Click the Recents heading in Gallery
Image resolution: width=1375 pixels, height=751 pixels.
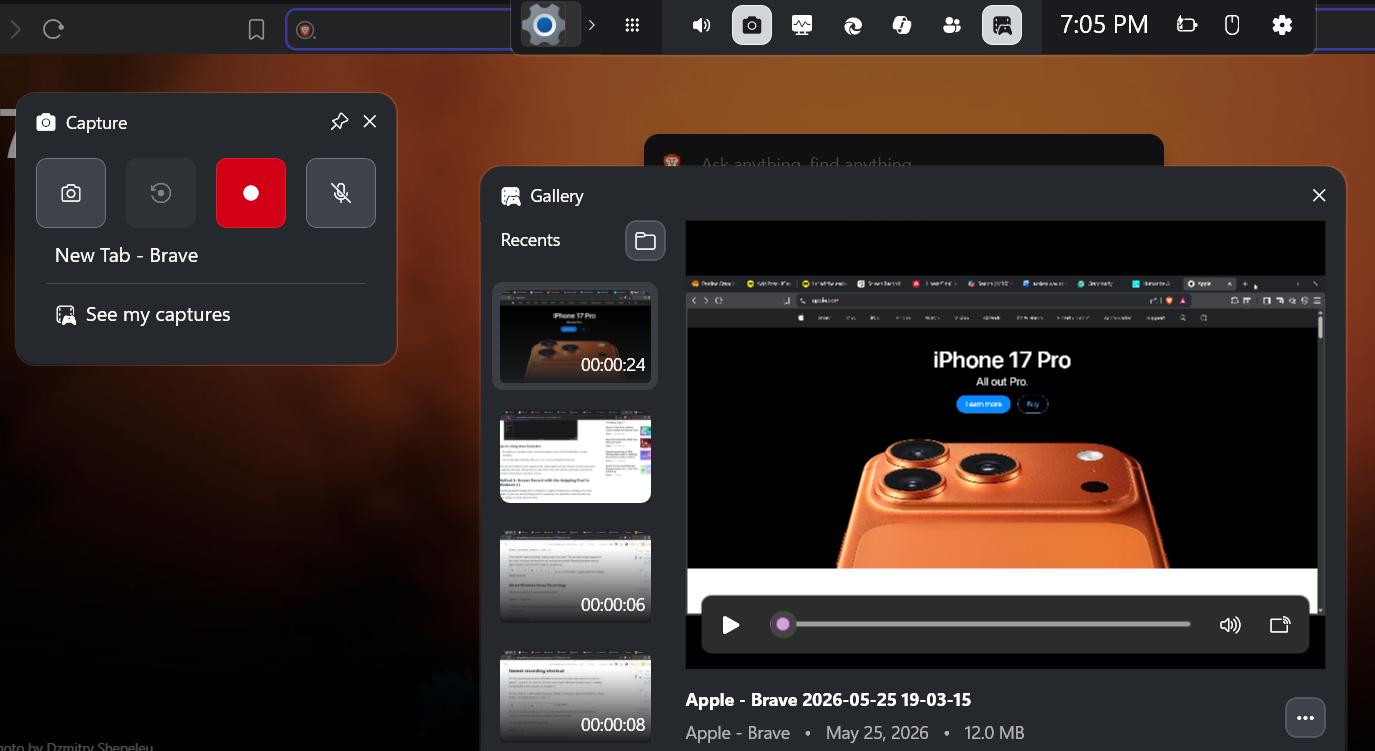tap(530, 240)
